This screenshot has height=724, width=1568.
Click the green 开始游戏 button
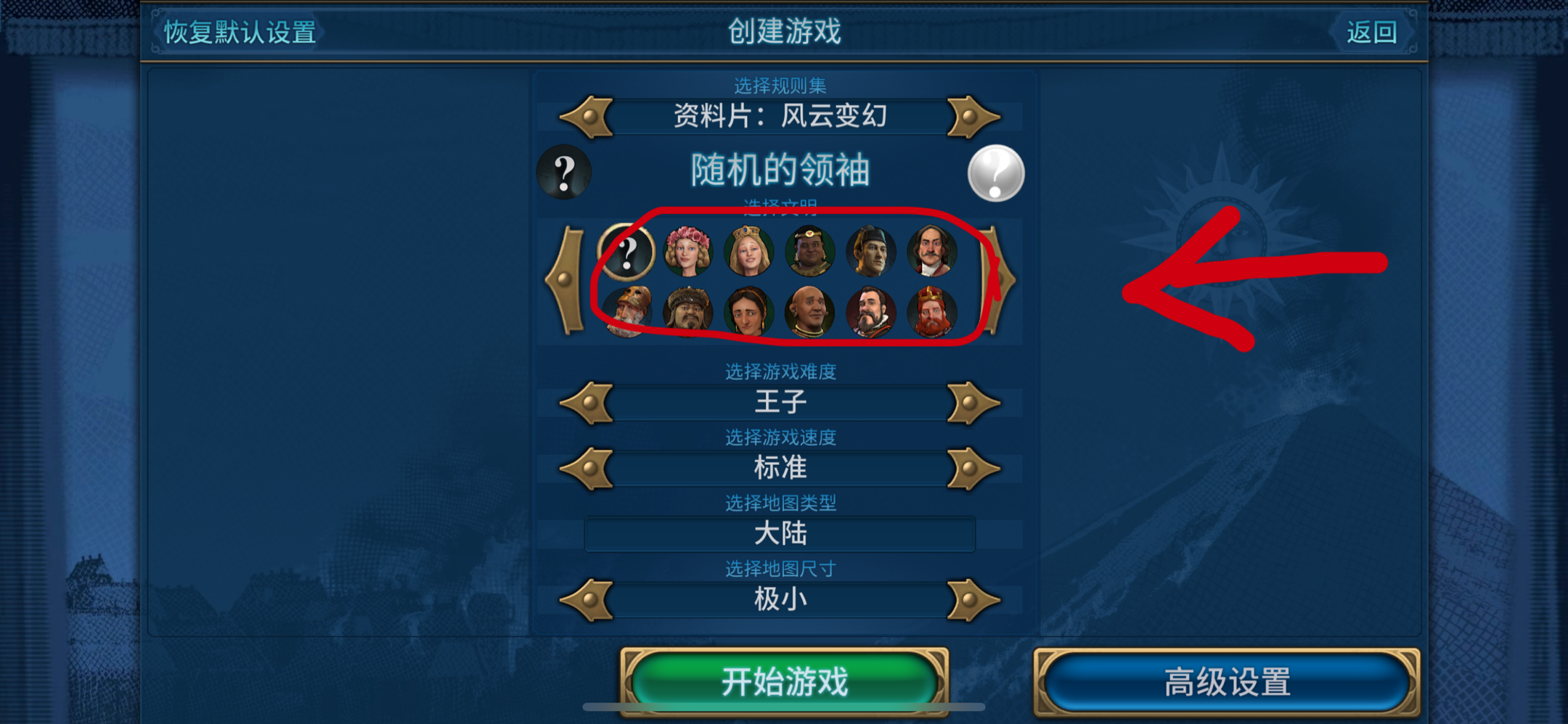[785, 682]
